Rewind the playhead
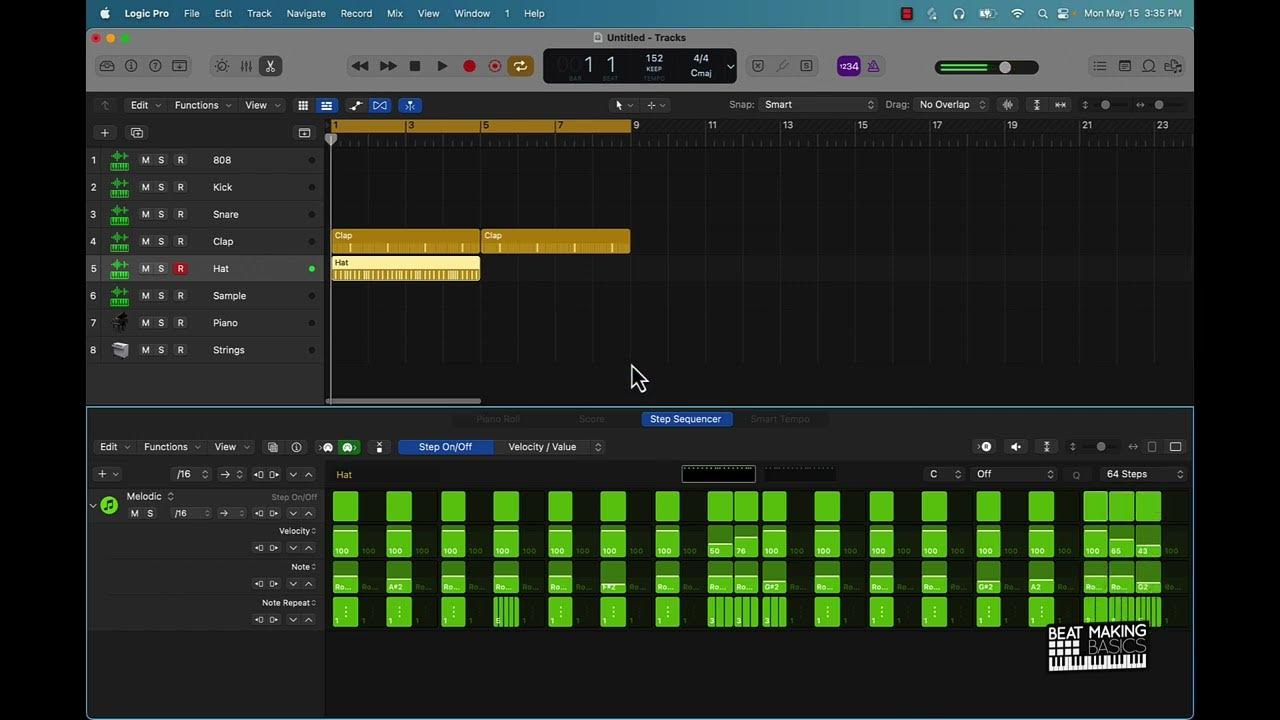 click(360, 66)
